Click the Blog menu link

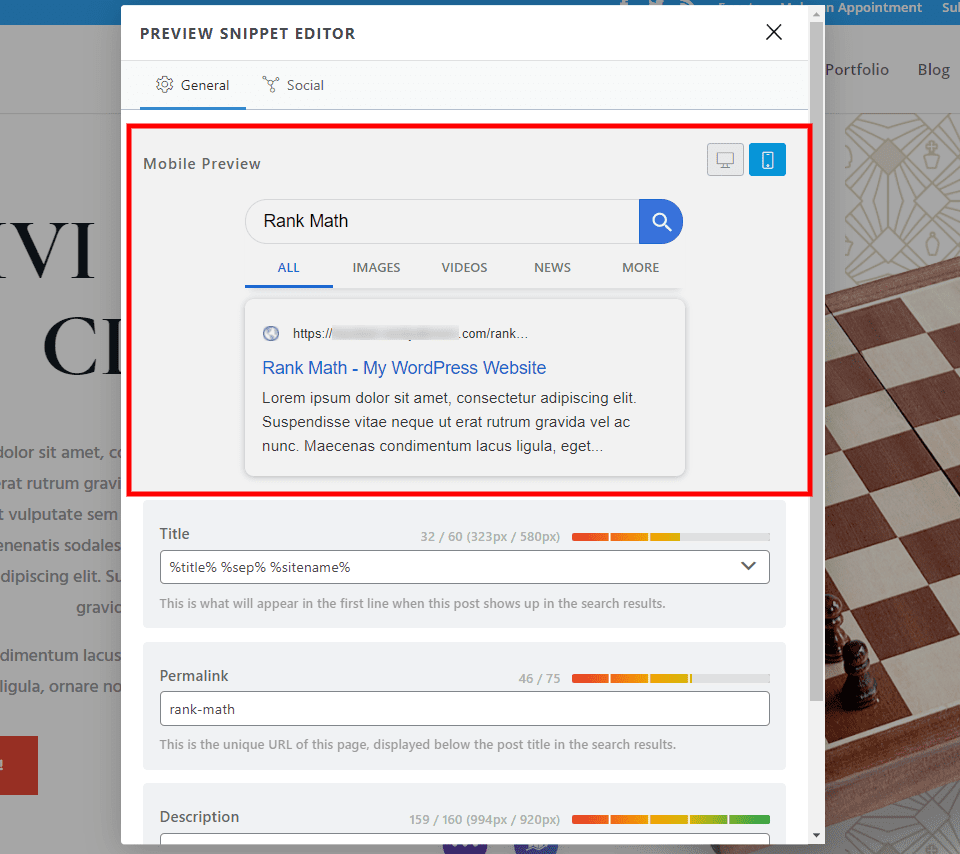point(932,69)
